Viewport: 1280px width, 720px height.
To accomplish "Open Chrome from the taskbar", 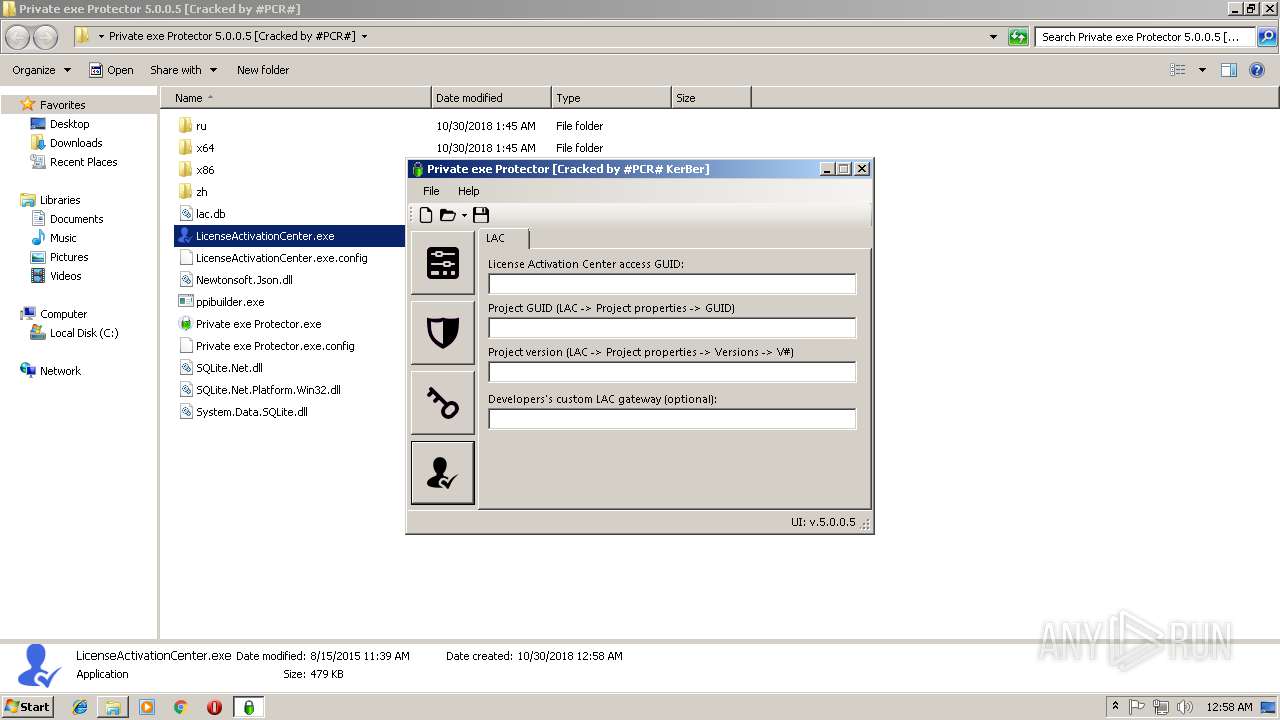I will (180, 707).
